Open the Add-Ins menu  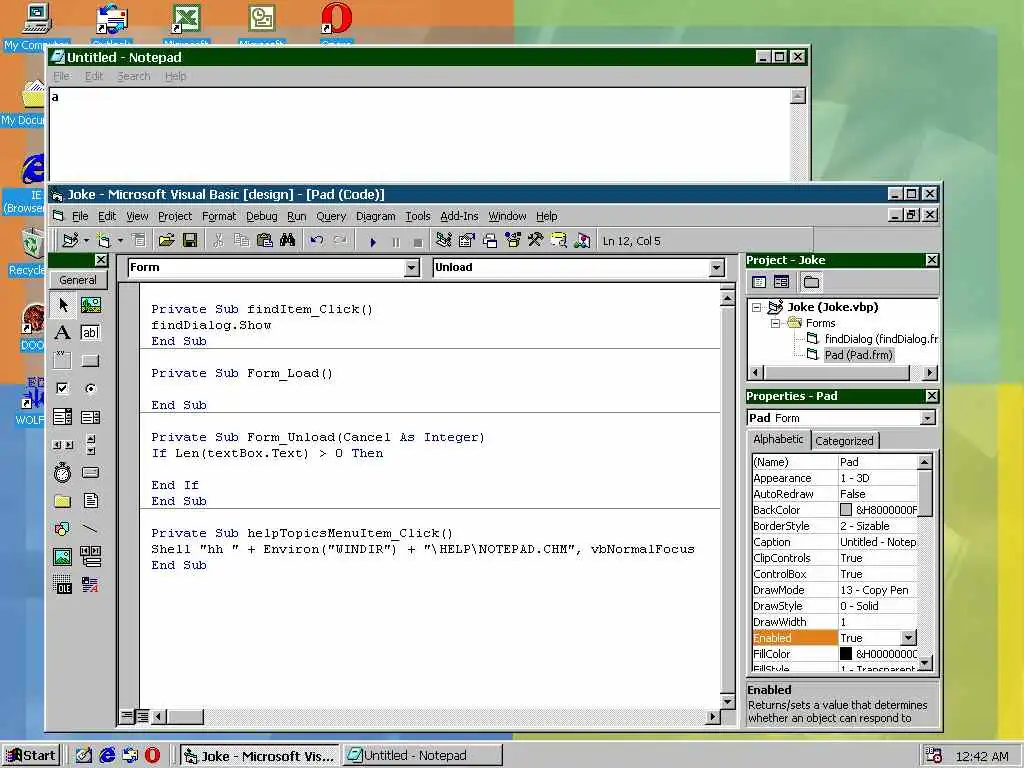tap(459, 216)
